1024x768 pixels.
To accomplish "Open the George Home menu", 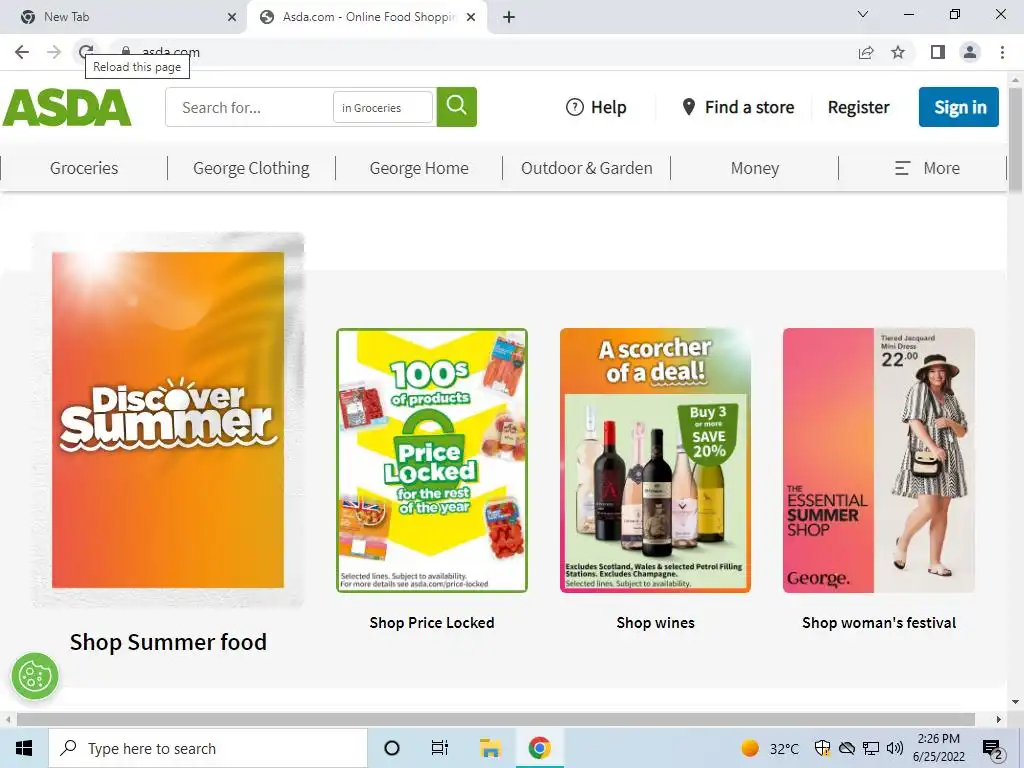I will coord(419,168).
